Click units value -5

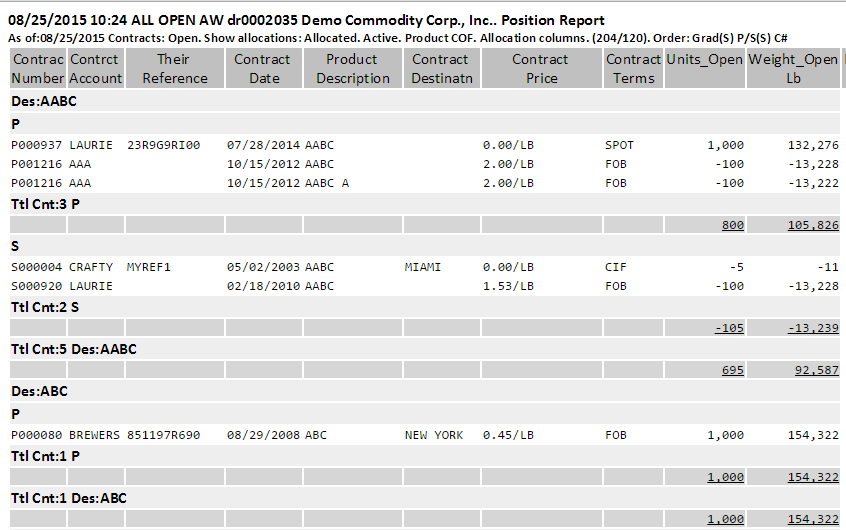[x=736, y=267]
